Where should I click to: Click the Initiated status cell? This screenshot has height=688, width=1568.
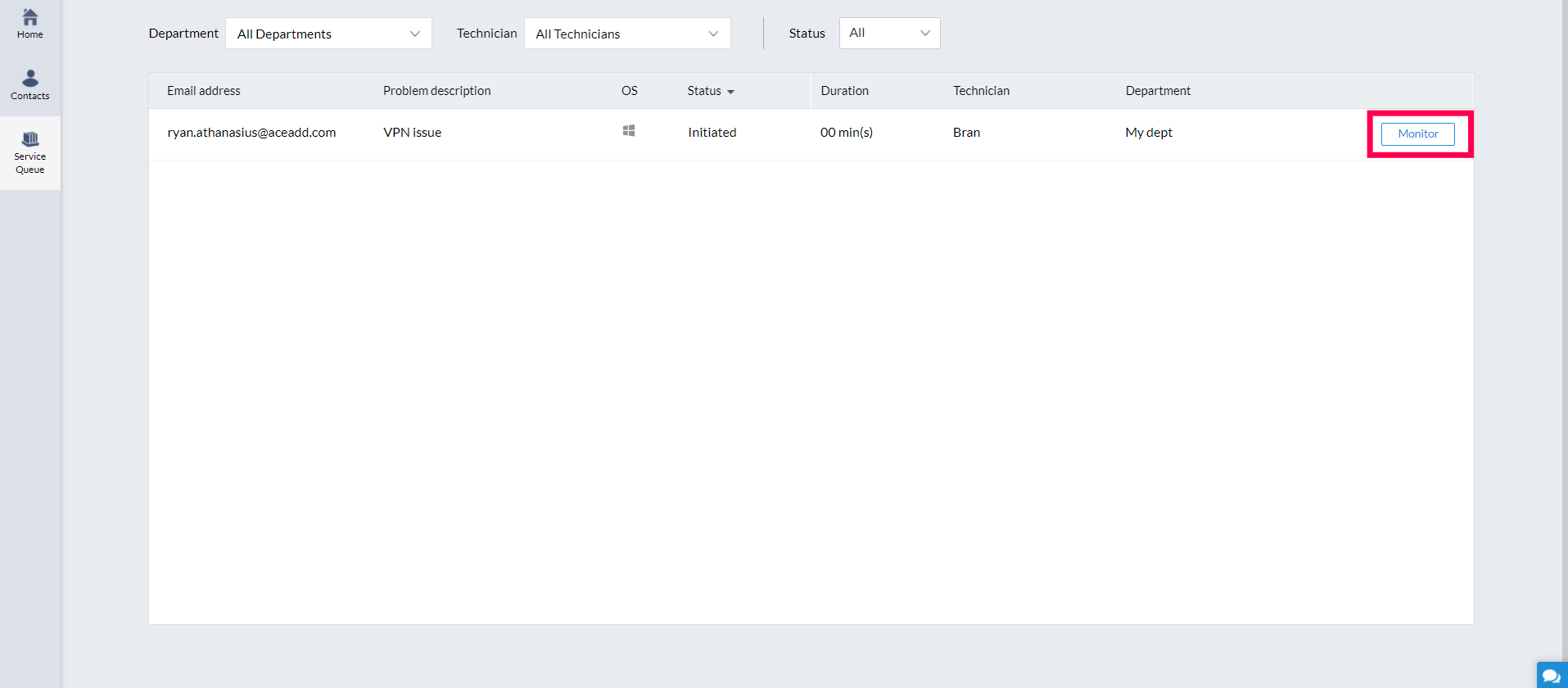[712, 133]
